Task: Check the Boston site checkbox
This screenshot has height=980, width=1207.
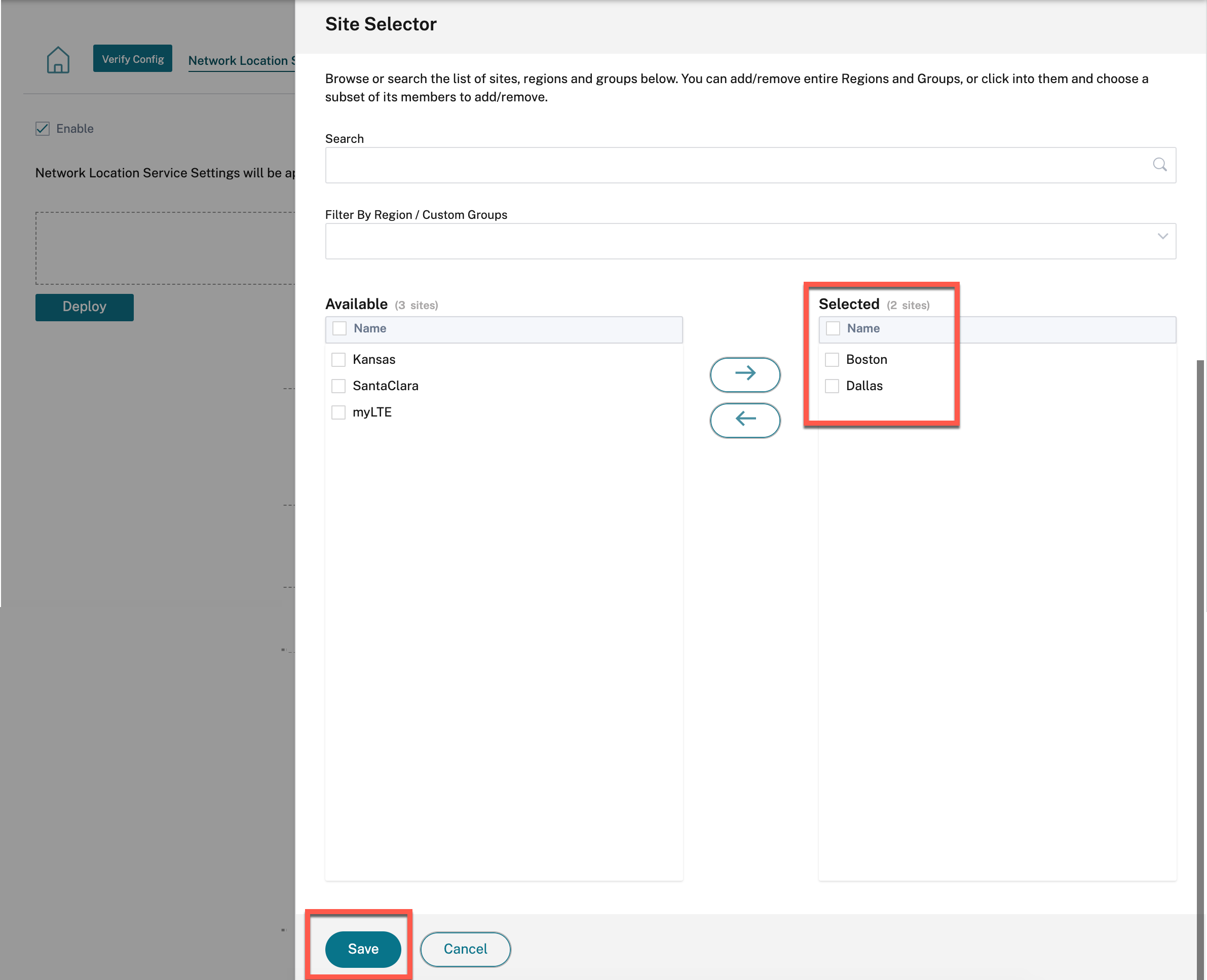Action: [x=832, y=360]
